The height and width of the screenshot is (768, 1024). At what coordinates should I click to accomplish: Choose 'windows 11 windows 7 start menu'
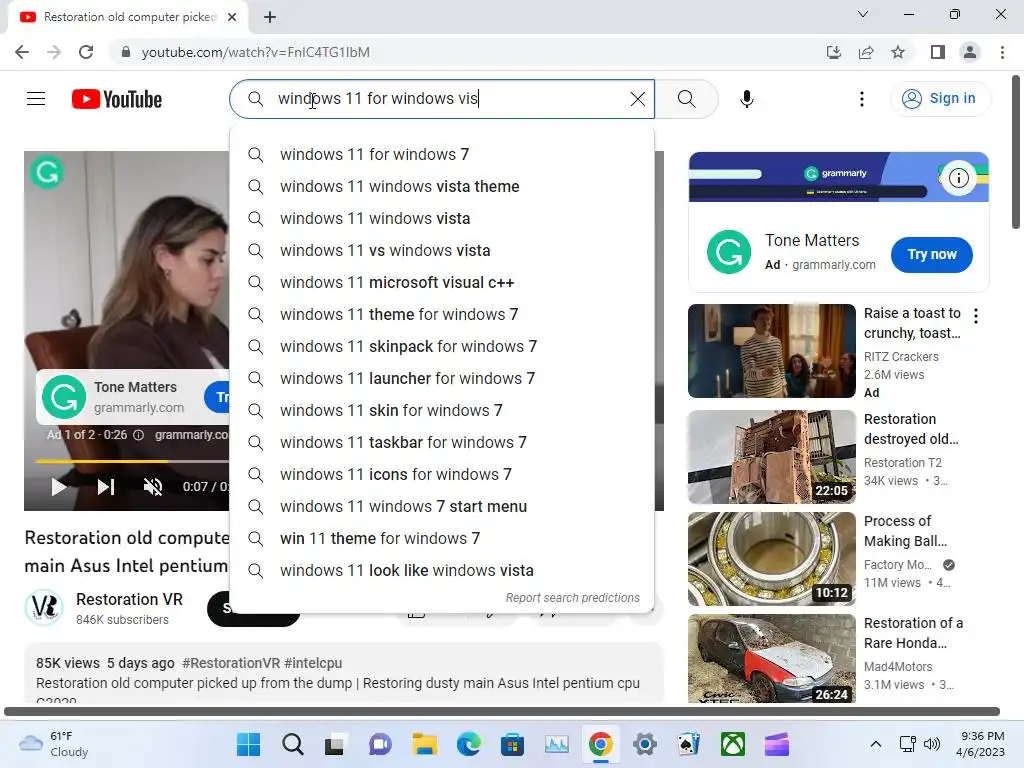point(442,506)
